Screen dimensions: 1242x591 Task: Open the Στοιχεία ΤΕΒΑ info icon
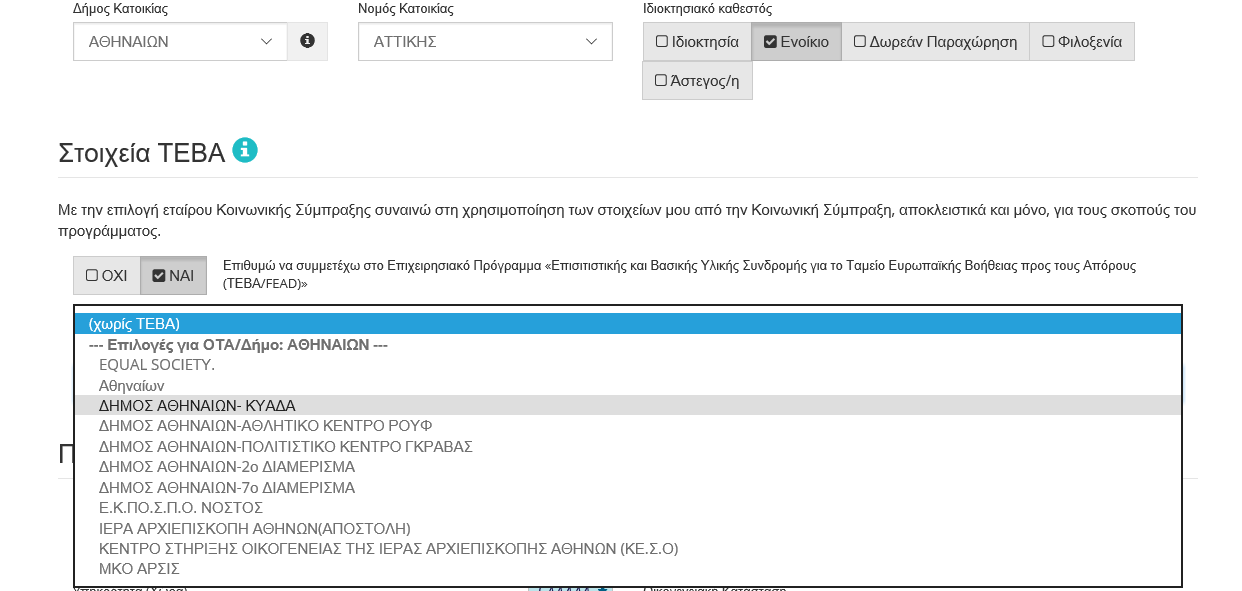245,150
